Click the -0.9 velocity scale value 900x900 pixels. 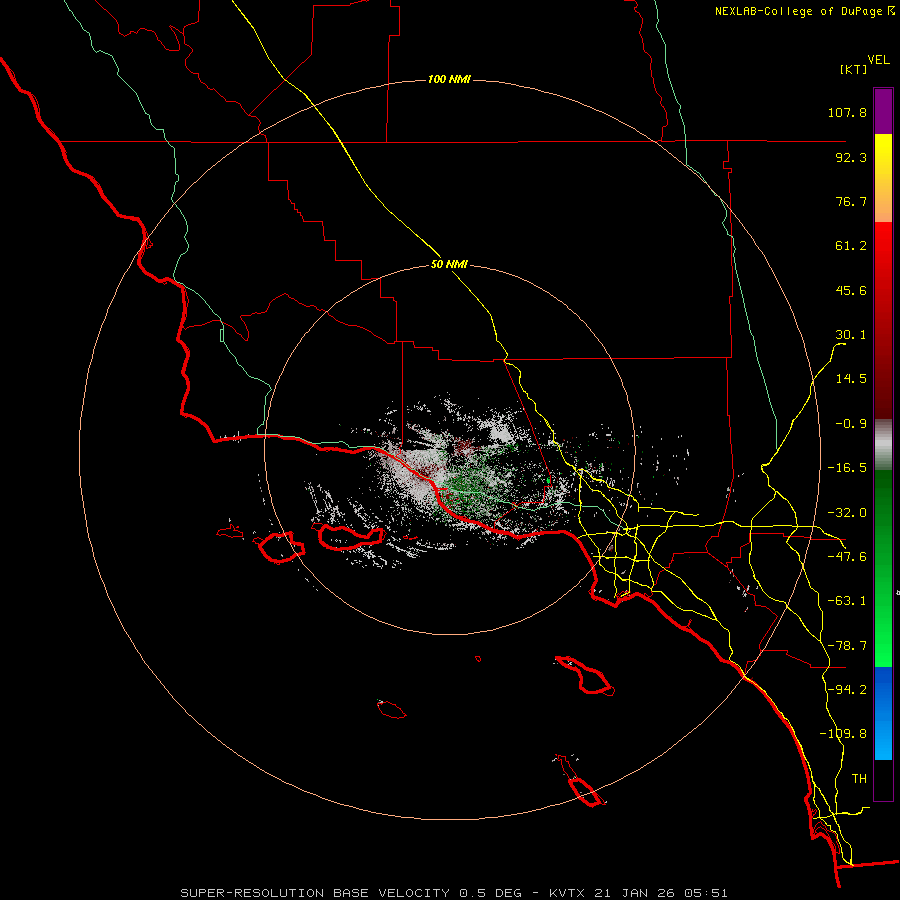click(851, 424)
